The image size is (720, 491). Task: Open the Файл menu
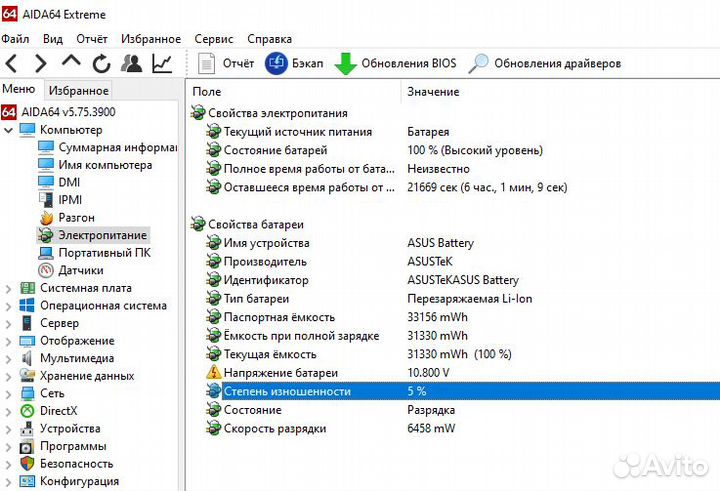click(x=15, y=39)
